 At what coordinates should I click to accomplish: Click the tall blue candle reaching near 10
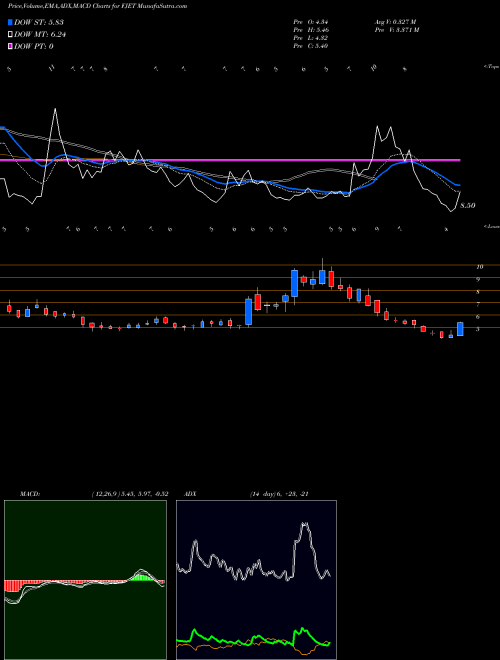(295, 284)
